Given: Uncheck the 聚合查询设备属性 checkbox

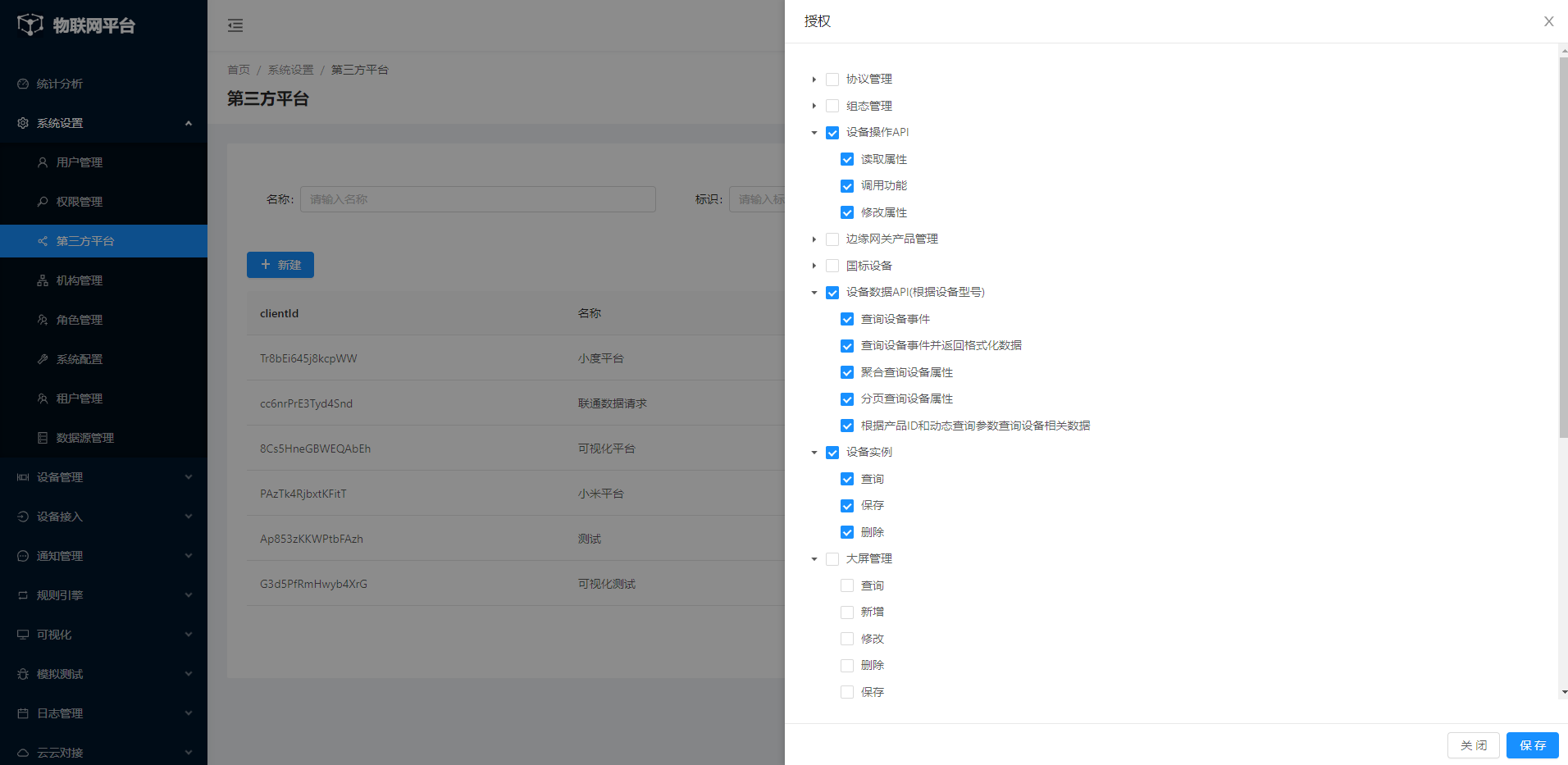Looking at the screenshot, I should tap(847, 372).
